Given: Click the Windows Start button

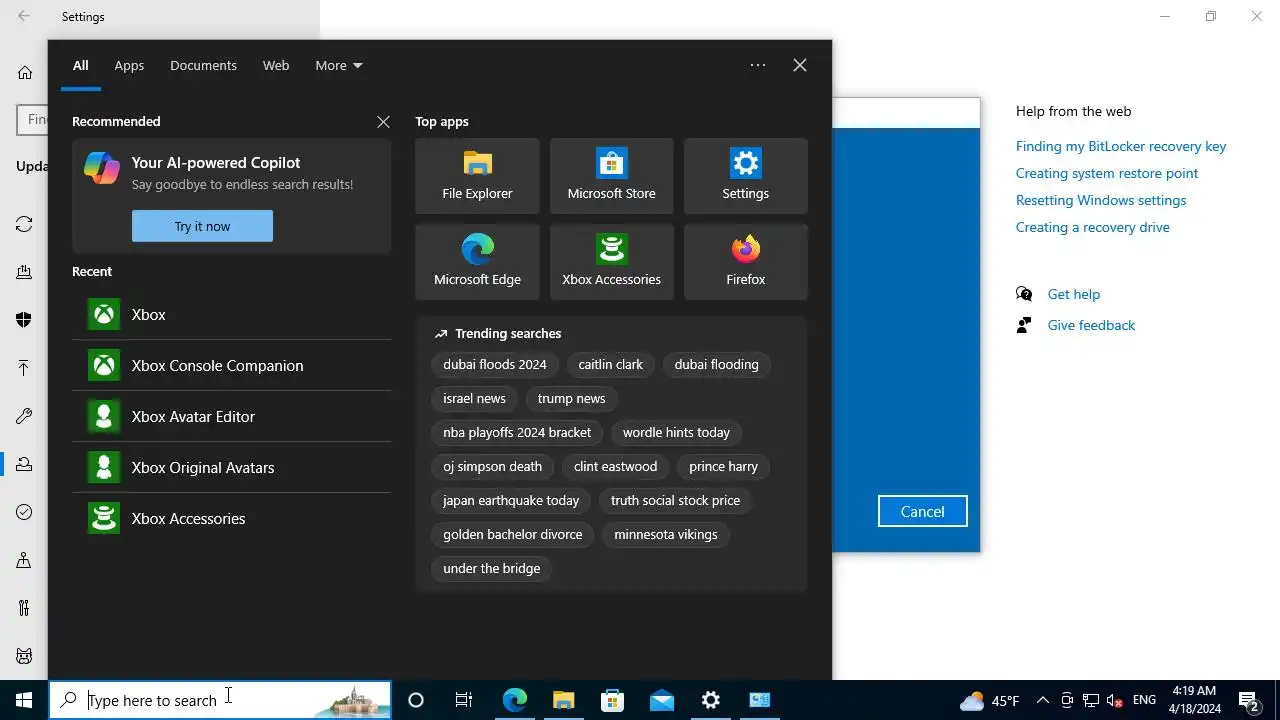Looking at the screenshot, I should pyautogui.click(x=24, y=700).
